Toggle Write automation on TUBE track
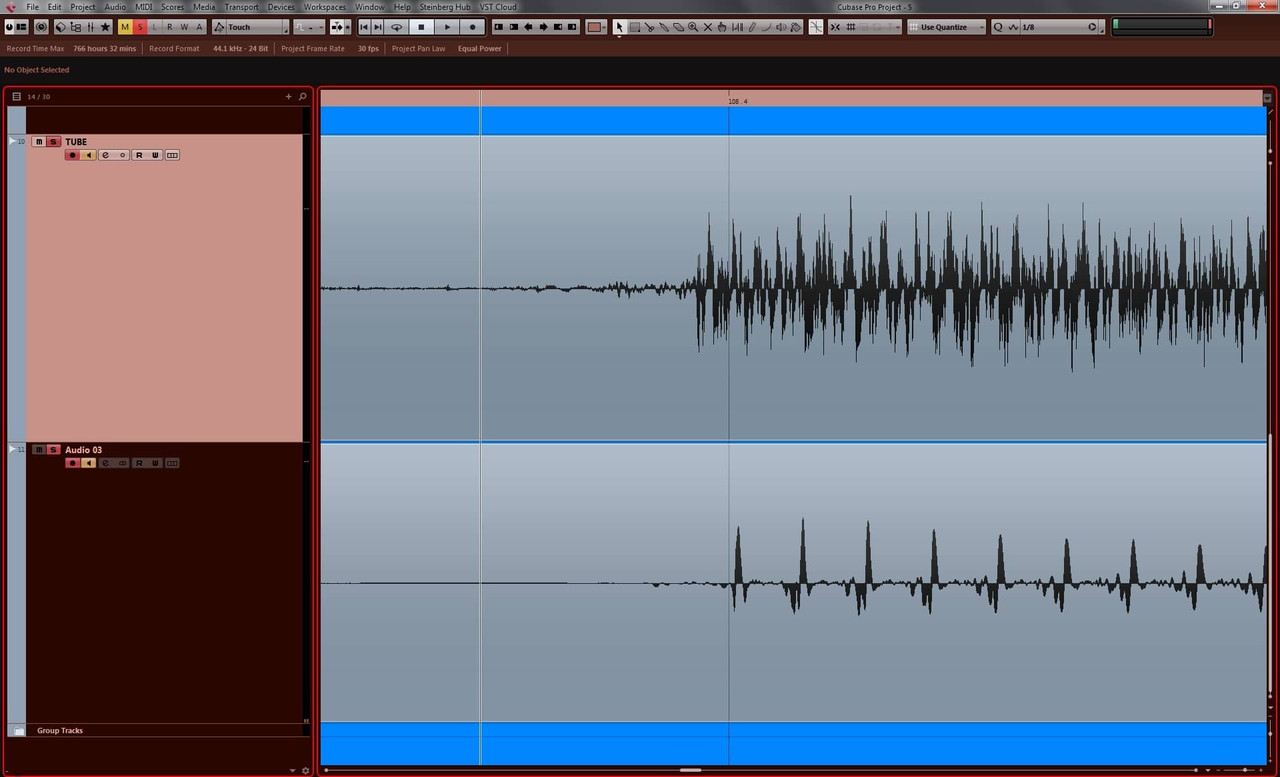This screenshot has width=1280, height=777. (156, 155)
